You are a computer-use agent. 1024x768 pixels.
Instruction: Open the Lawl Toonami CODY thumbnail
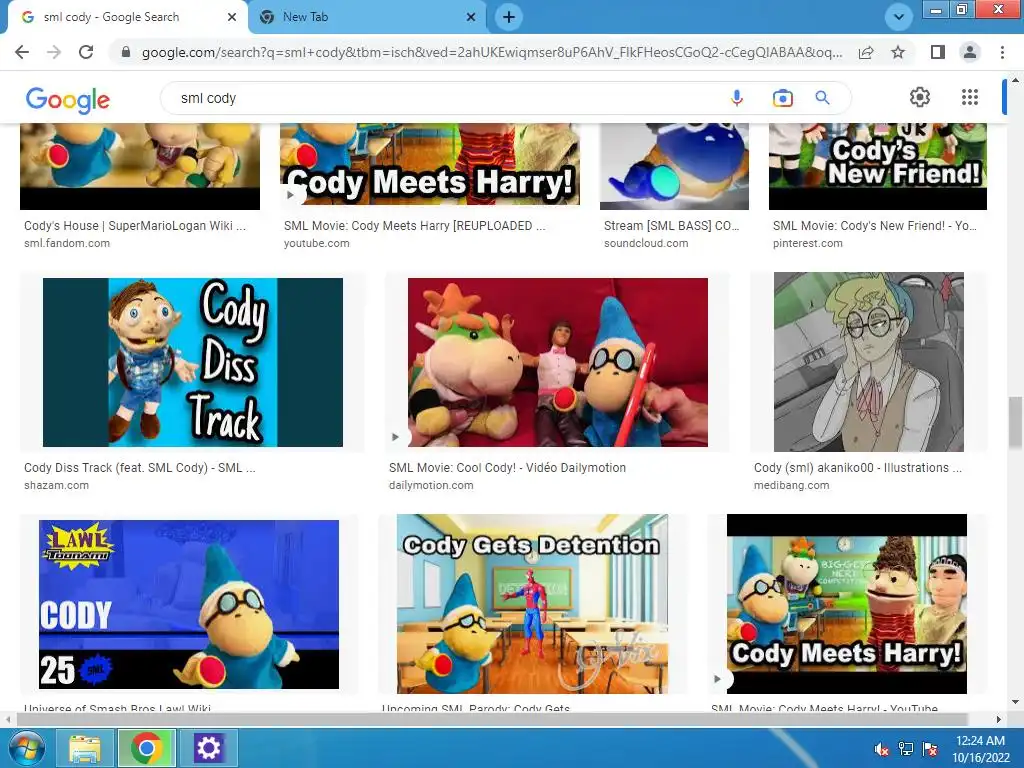point(189,604)
